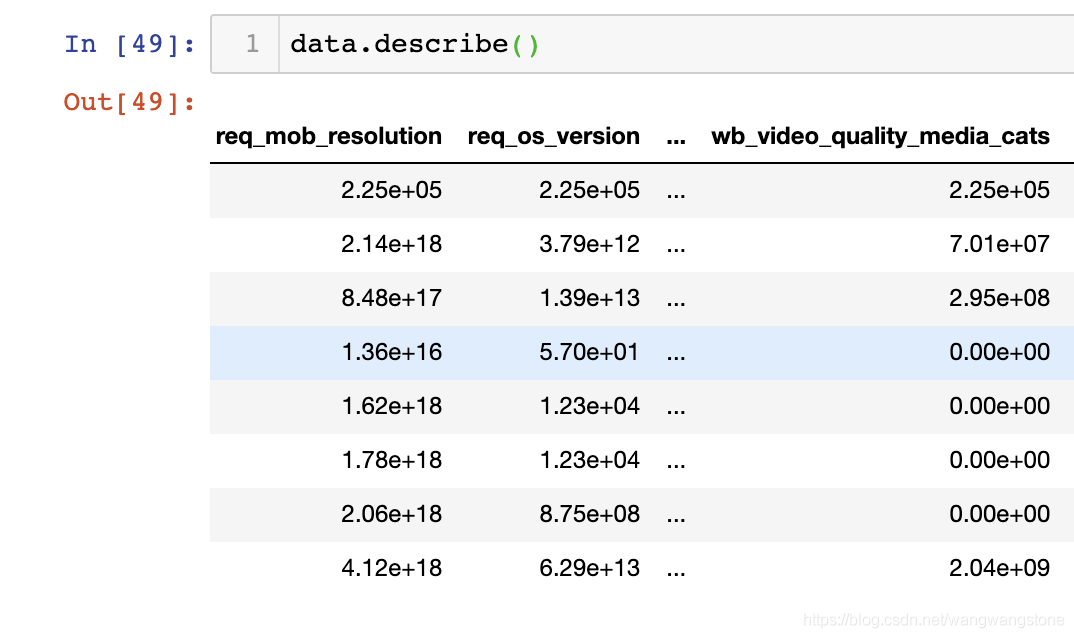Image resolution: width=1074 pixels, height=638 pixels.
Task: Select the 7.01e+07 cell in last column
Action: click(x=999, y=244)
